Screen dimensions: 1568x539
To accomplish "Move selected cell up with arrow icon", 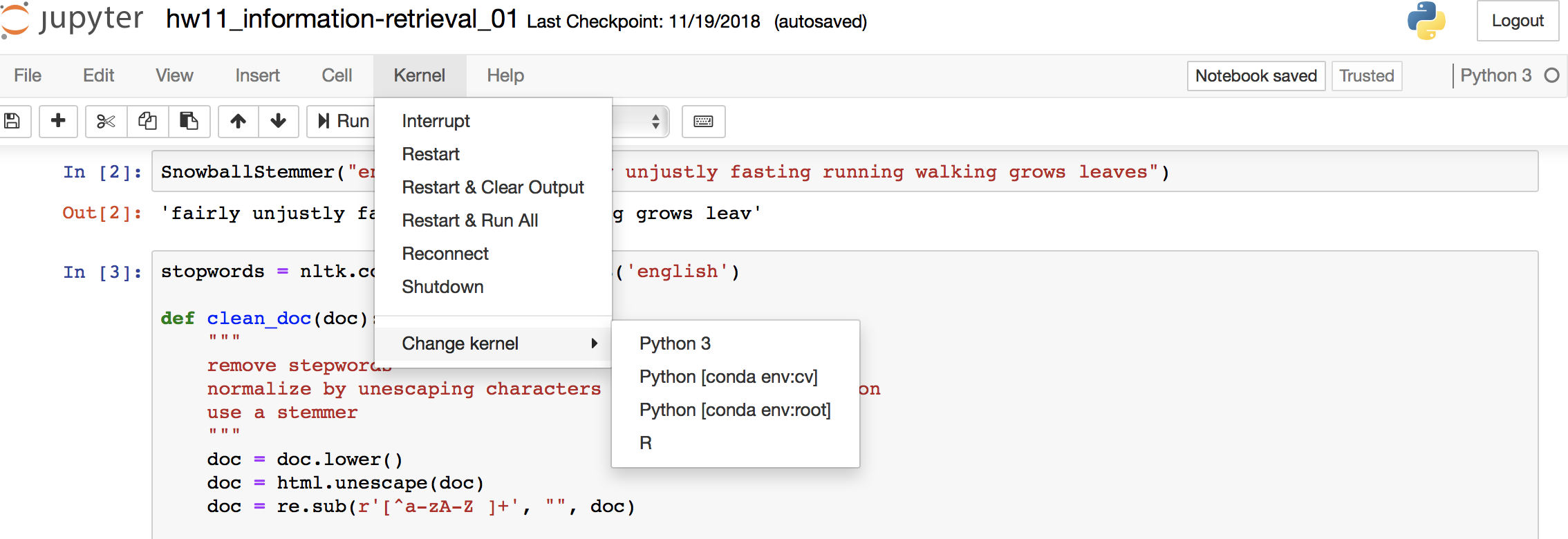I will (239, 122).
